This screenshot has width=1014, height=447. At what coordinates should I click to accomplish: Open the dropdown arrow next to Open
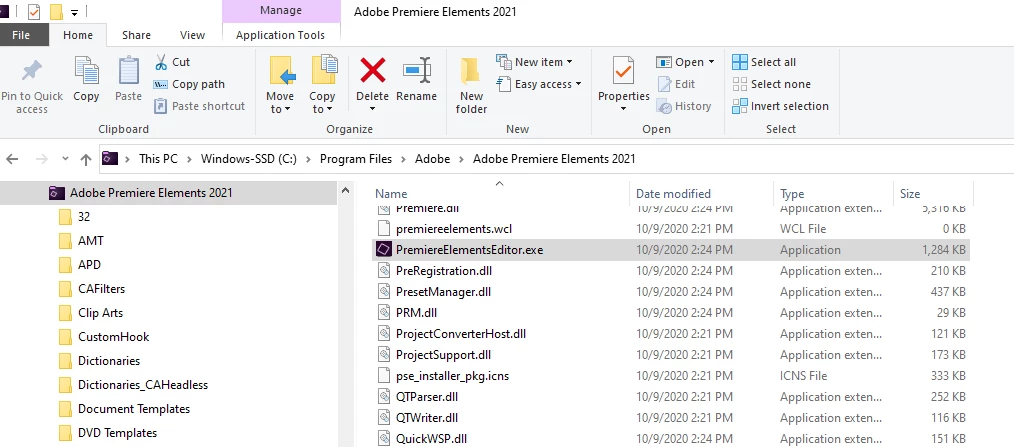(711, 62)
